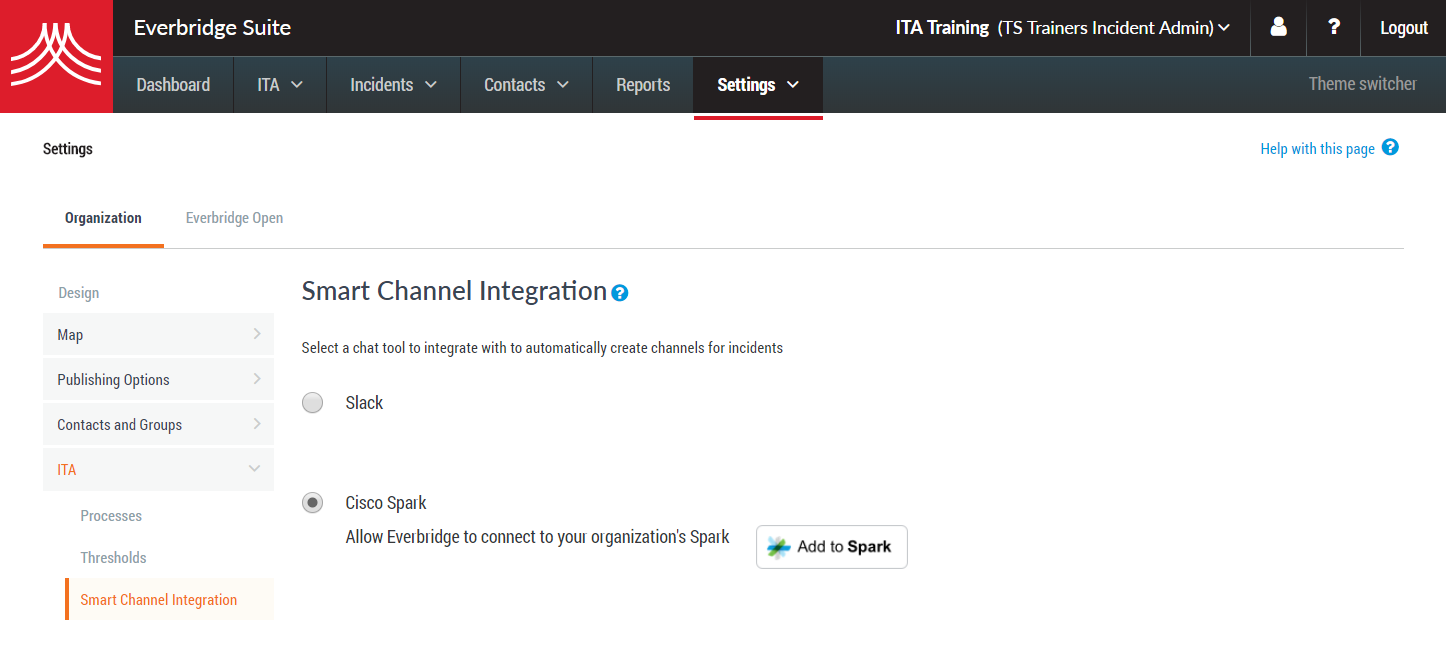Screen dimensions: 1446x662
Task: Click the Theme switcher link
Action: (1362, 84)
